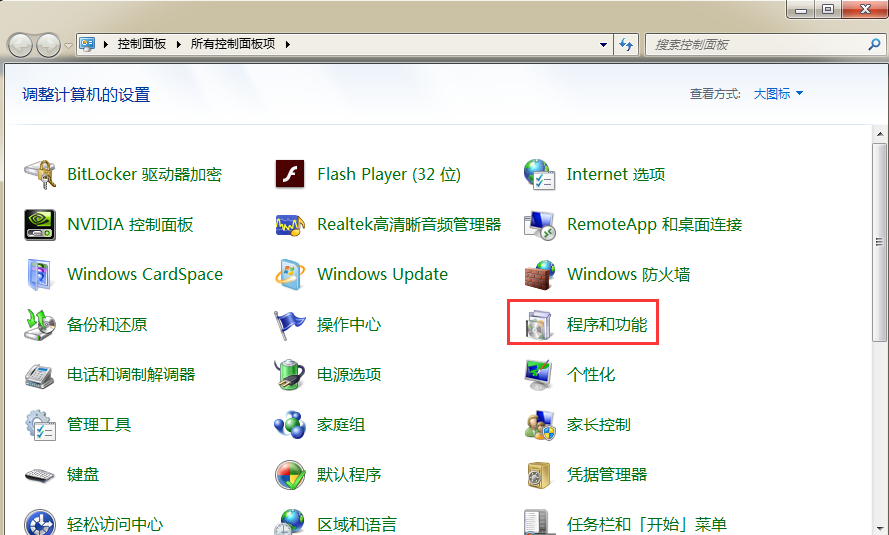Click the Forward navigation button
The width and height of the screenshot is (889, 535).
49,45
